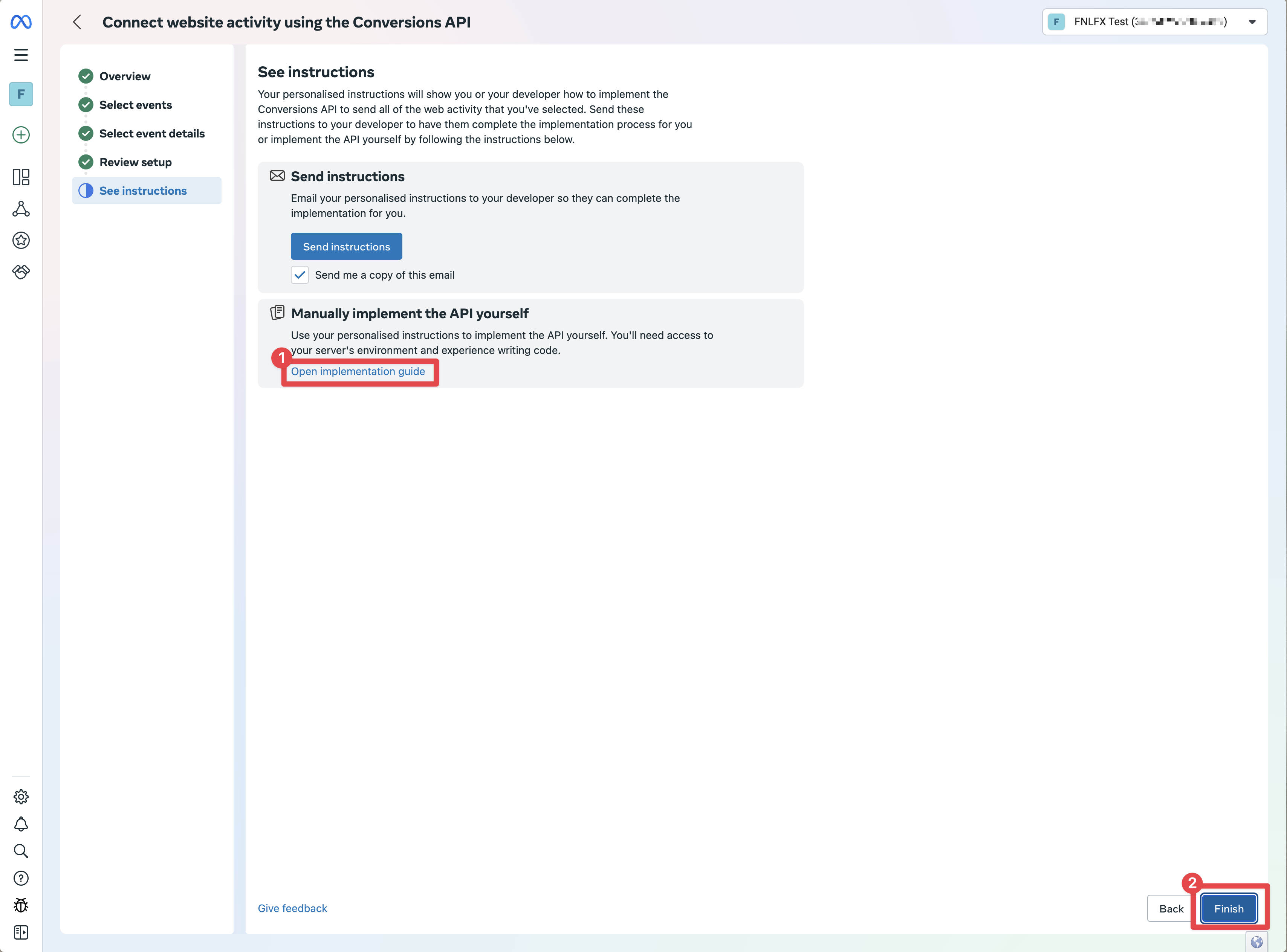
Task: Open the settings gear icon
Action: (21, 797)
